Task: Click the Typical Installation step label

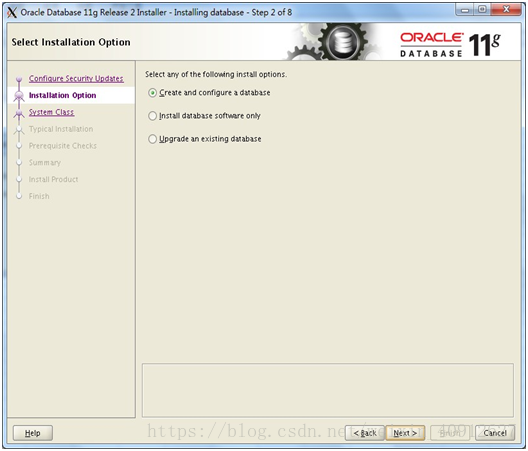Action: (61, 129)
